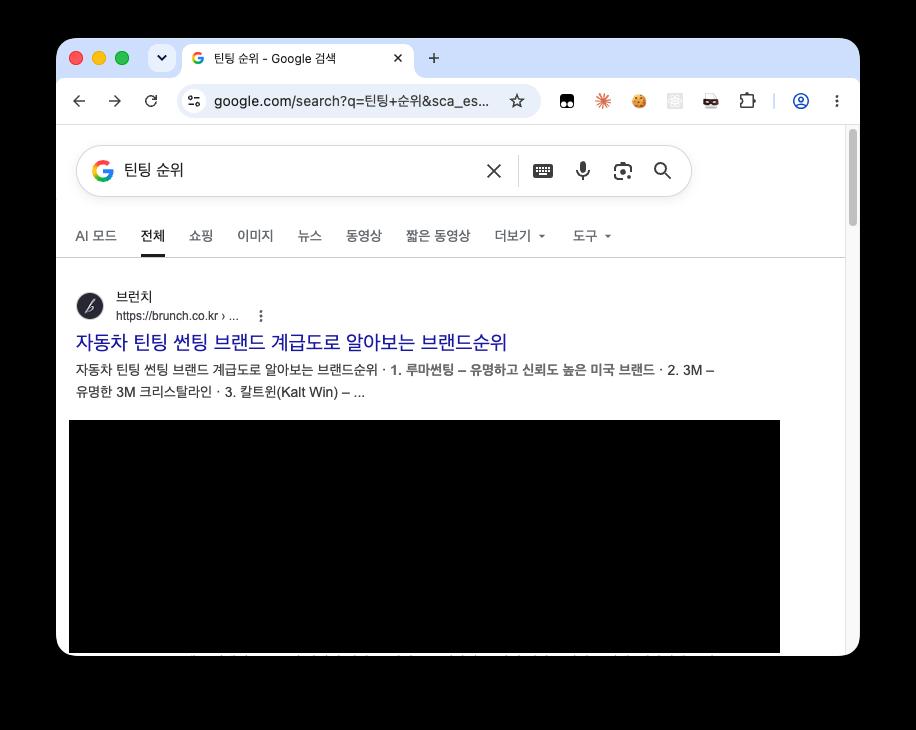Switch to AI 모드 tab
Screen dimensions: 916x730
click(x=96, y=236)
